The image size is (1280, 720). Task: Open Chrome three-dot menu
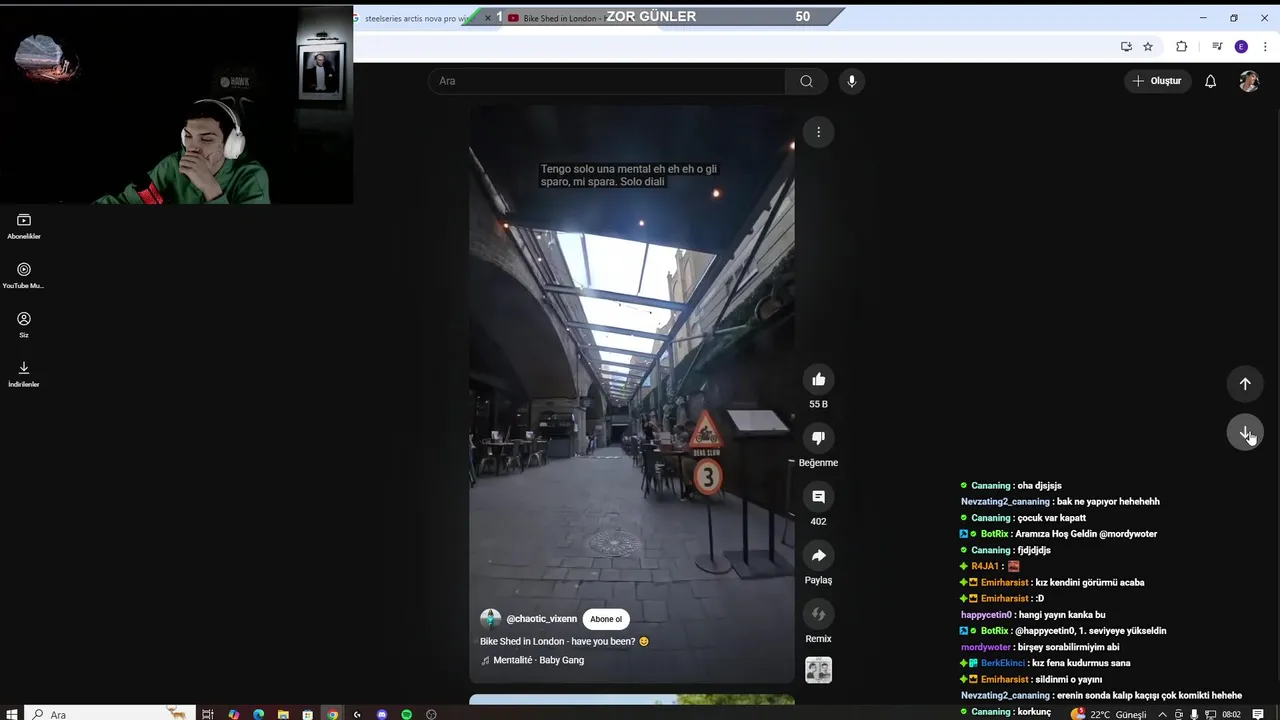click(1265, 46)
